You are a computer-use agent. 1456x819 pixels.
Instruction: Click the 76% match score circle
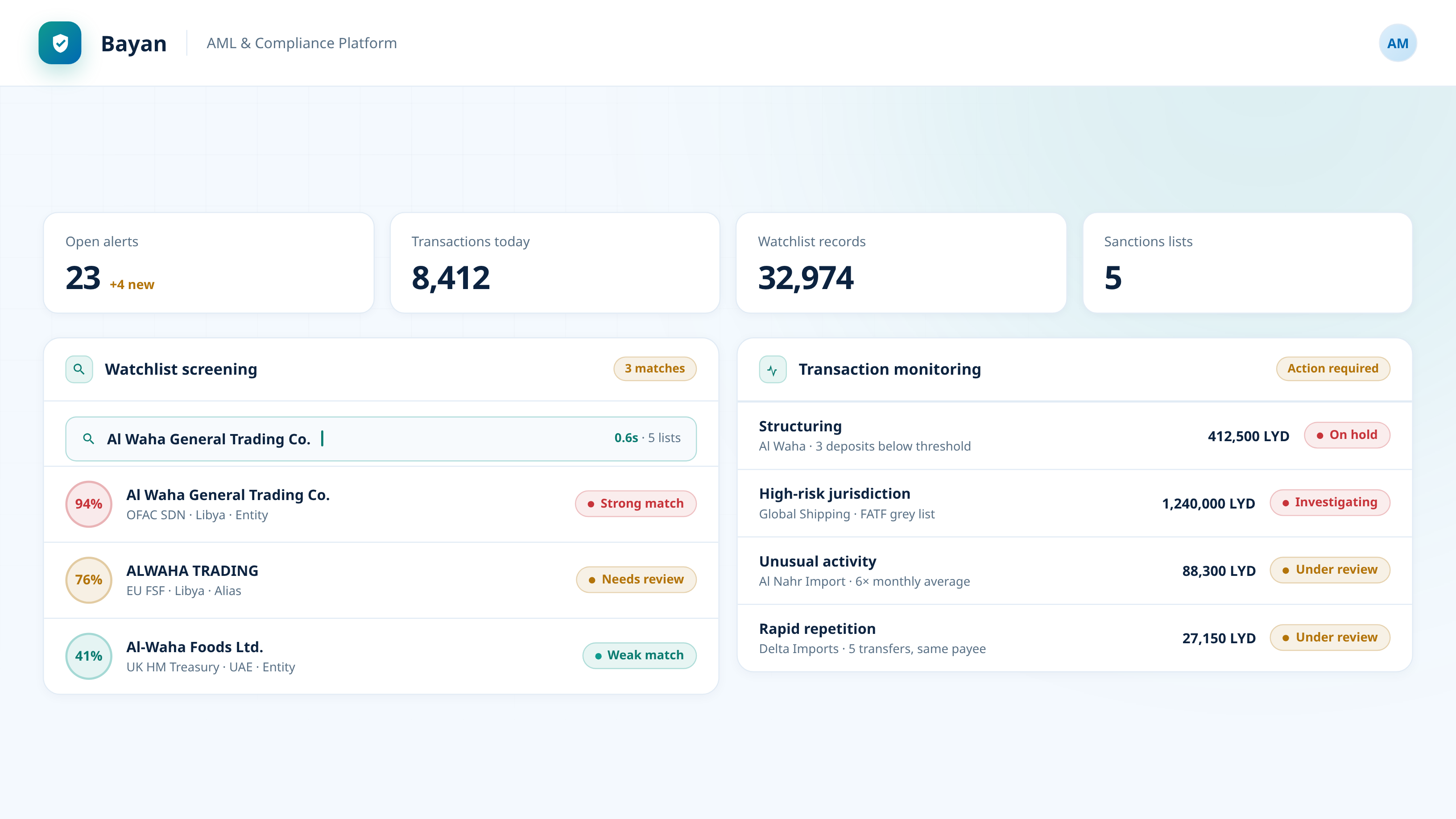89,580
